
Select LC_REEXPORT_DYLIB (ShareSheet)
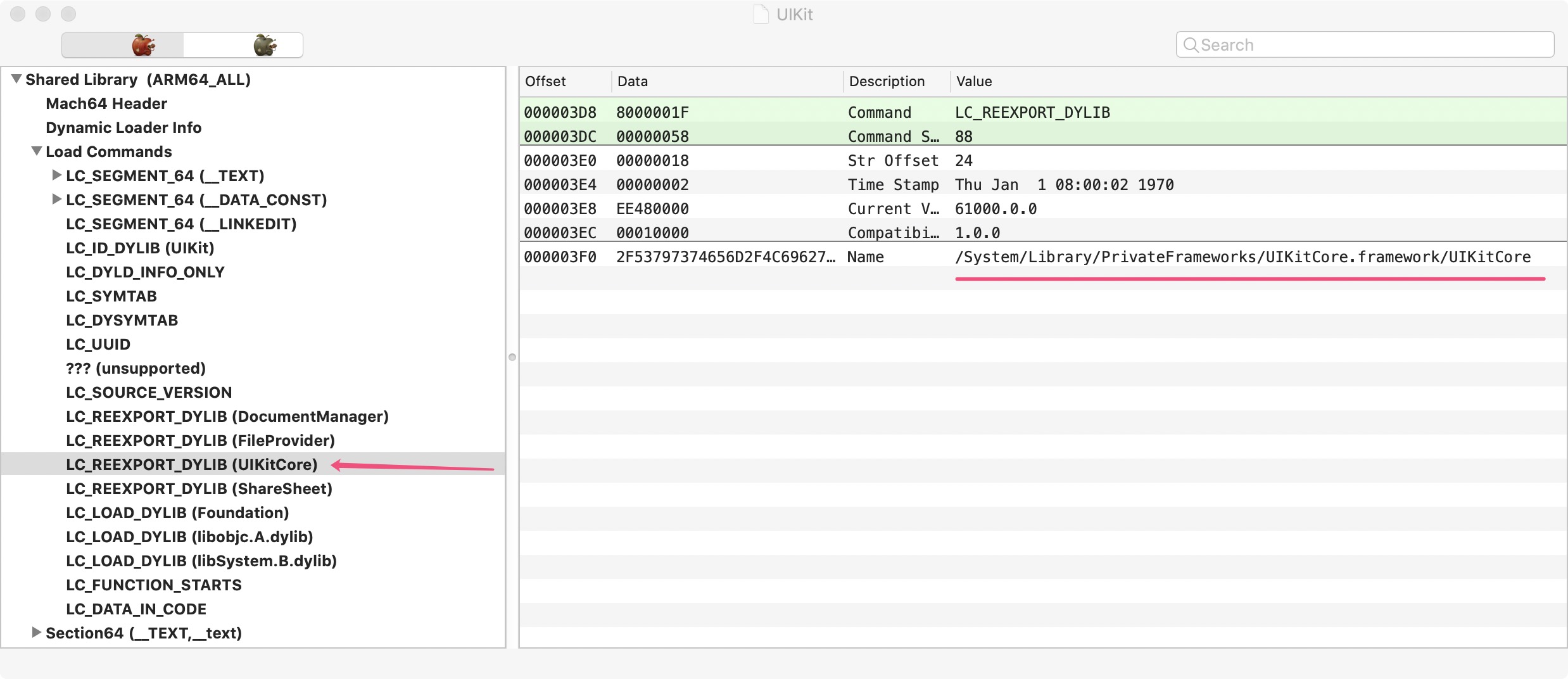(199, 488)
